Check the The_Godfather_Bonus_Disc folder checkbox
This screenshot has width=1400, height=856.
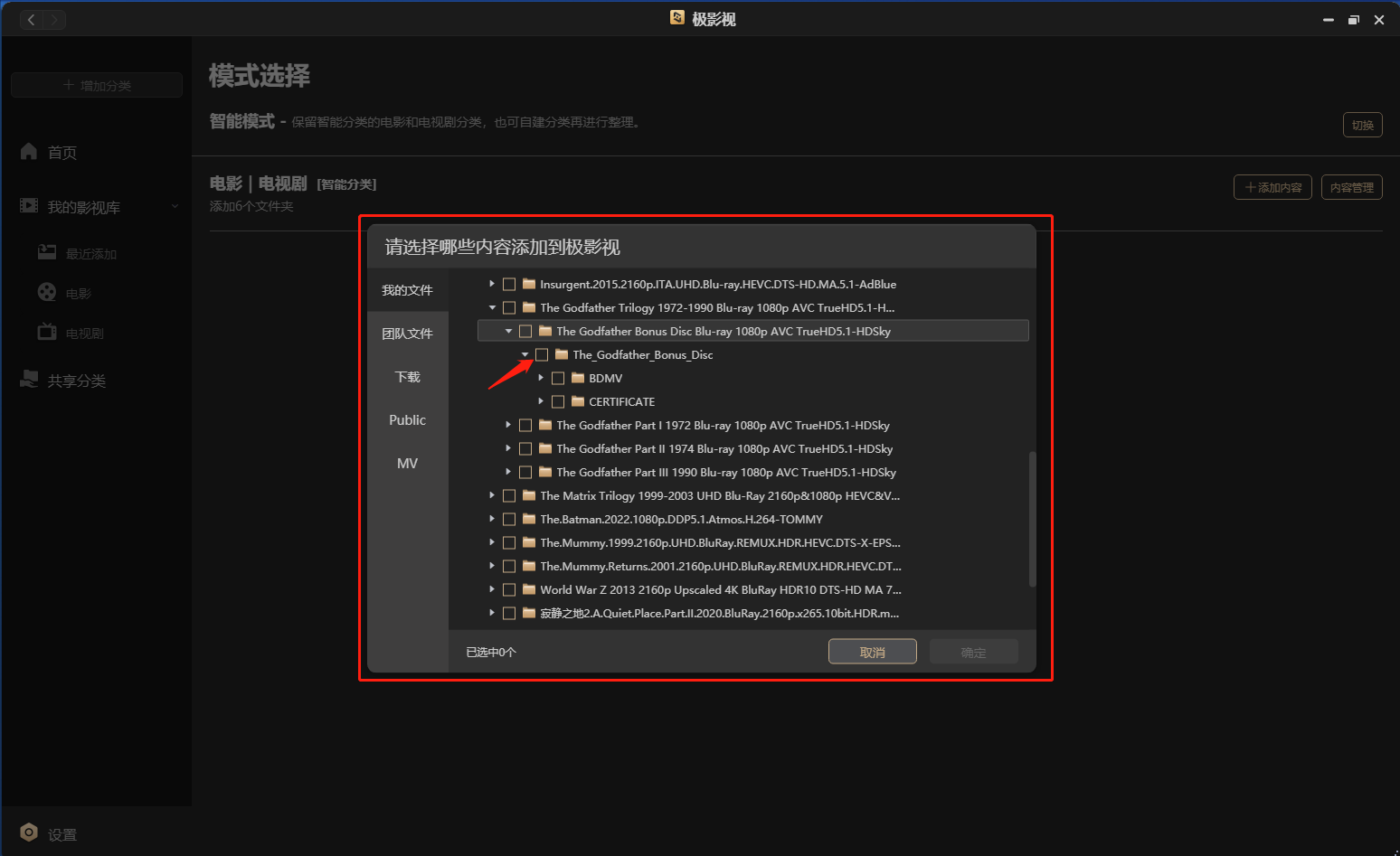[x=542, y=355]
